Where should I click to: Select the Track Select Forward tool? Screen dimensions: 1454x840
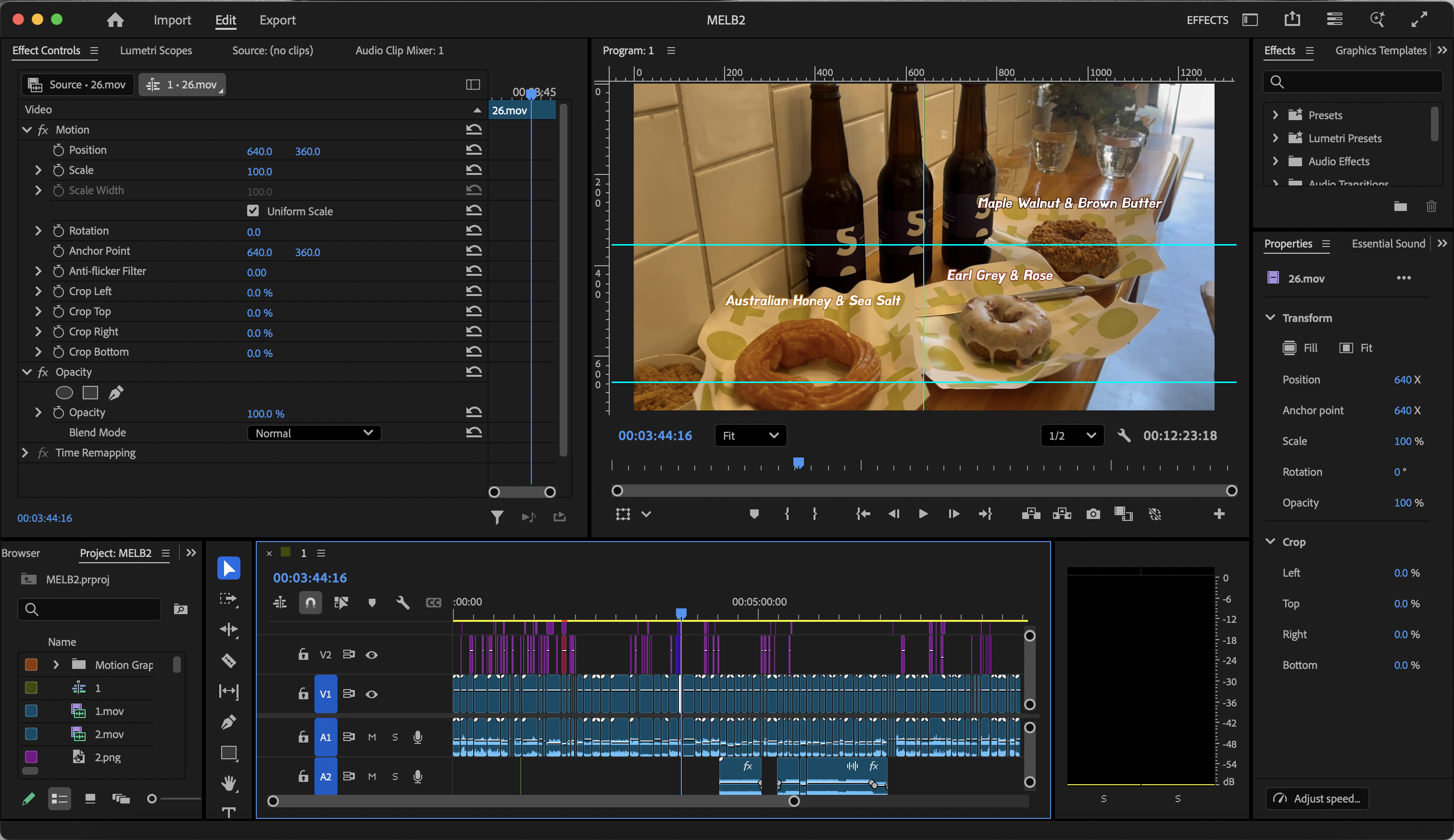(x=228, y=599)
